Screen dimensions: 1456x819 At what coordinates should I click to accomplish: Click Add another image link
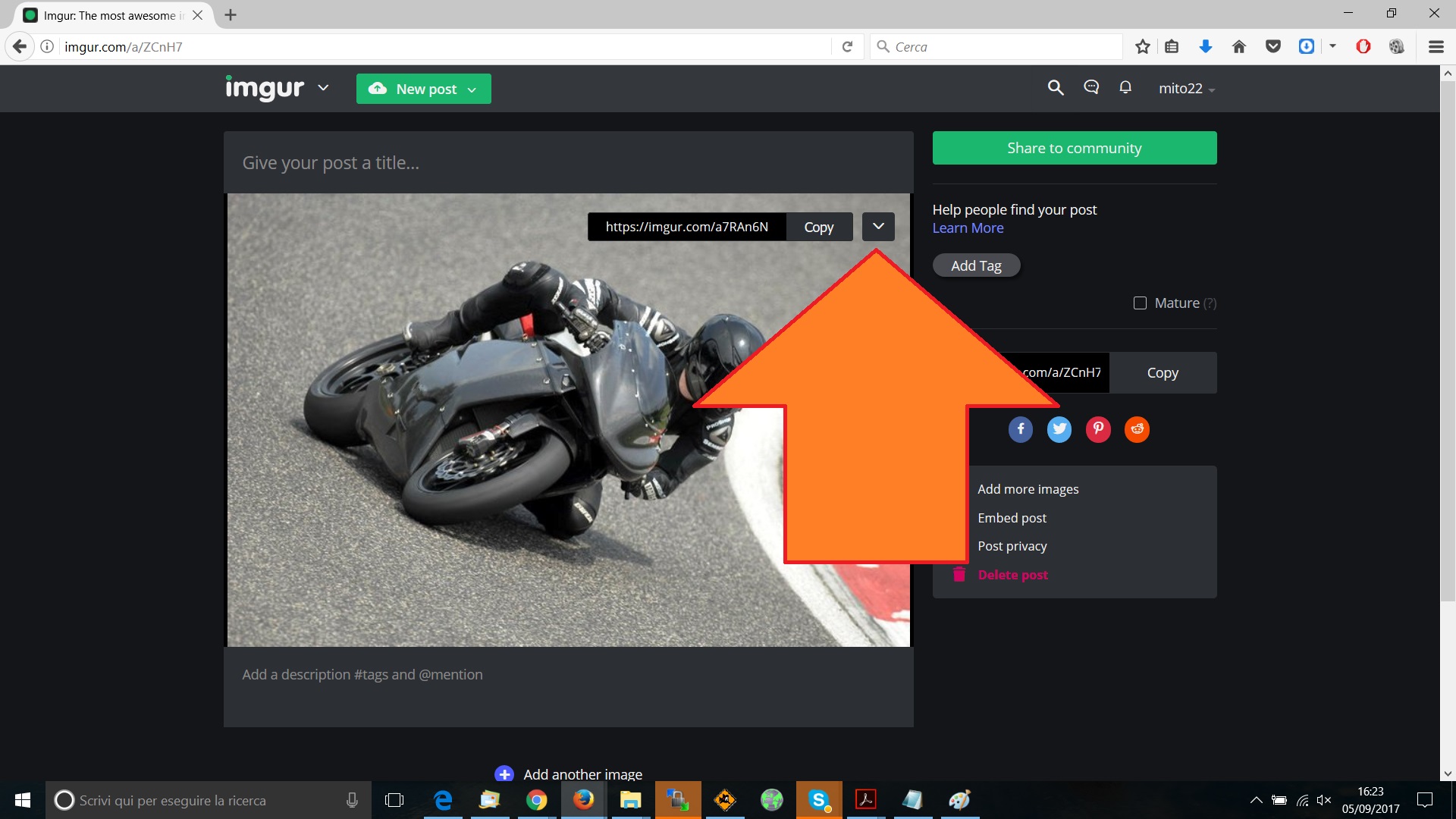pyautogui.click(x=582, y=774)
